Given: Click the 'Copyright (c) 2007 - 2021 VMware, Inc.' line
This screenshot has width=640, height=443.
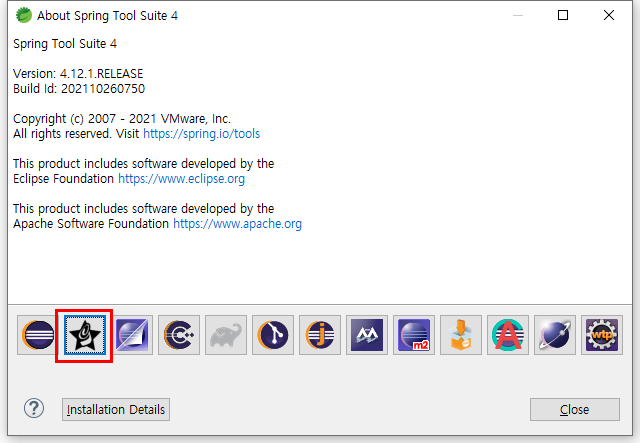Looking at the screenshot, I should pyautogui.click(x=122, y=118).
